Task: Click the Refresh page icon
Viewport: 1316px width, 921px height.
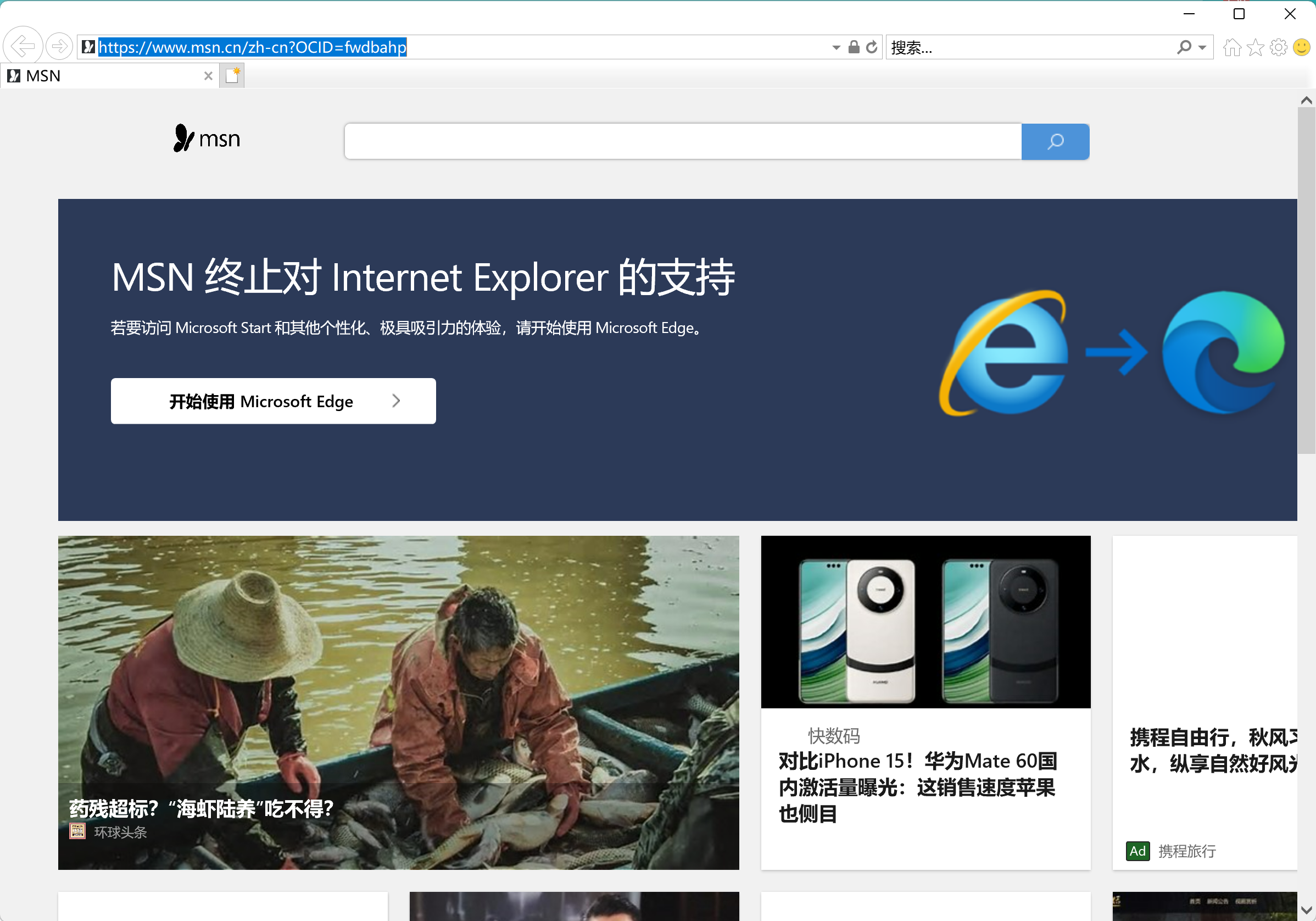Action: click(871, 47)
